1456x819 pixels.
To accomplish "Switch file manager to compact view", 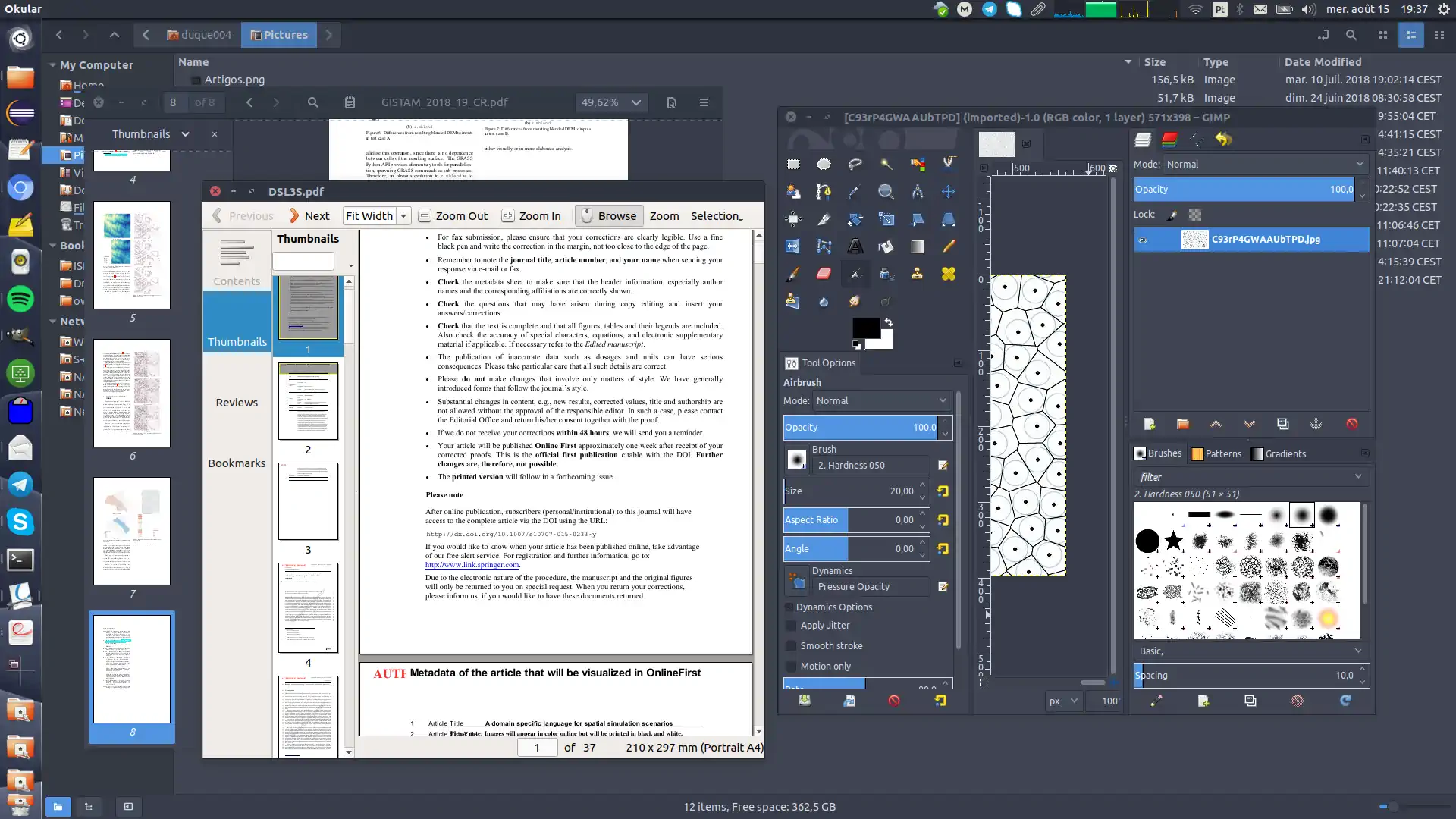I will [1439, 35].
